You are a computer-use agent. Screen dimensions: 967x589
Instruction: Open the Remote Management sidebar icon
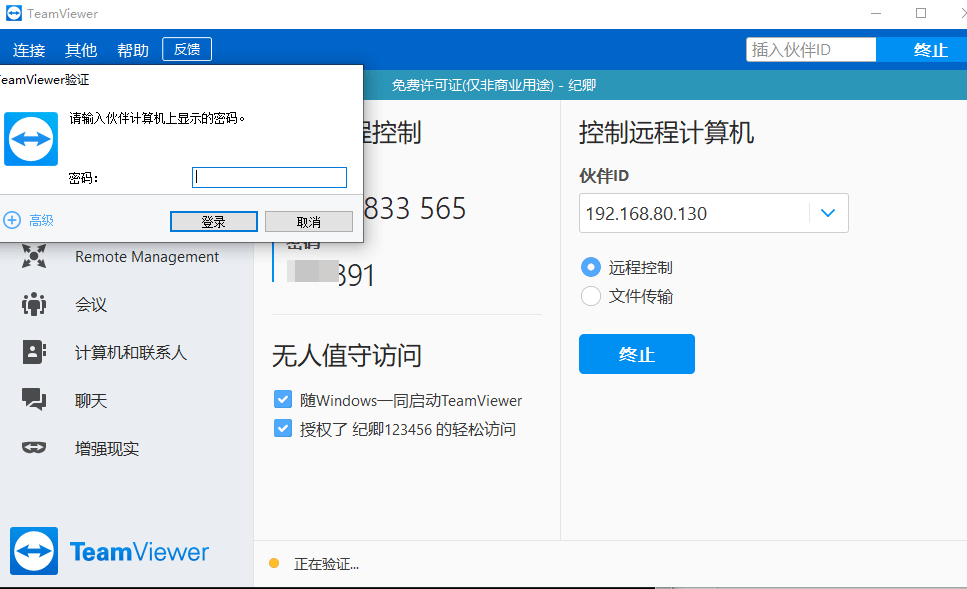coord(34,256)
